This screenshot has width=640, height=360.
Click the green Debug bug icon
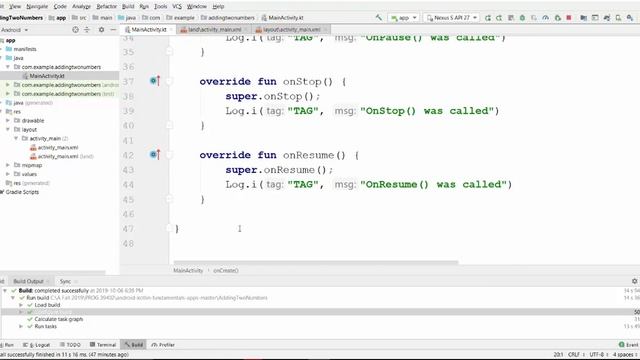522,18
